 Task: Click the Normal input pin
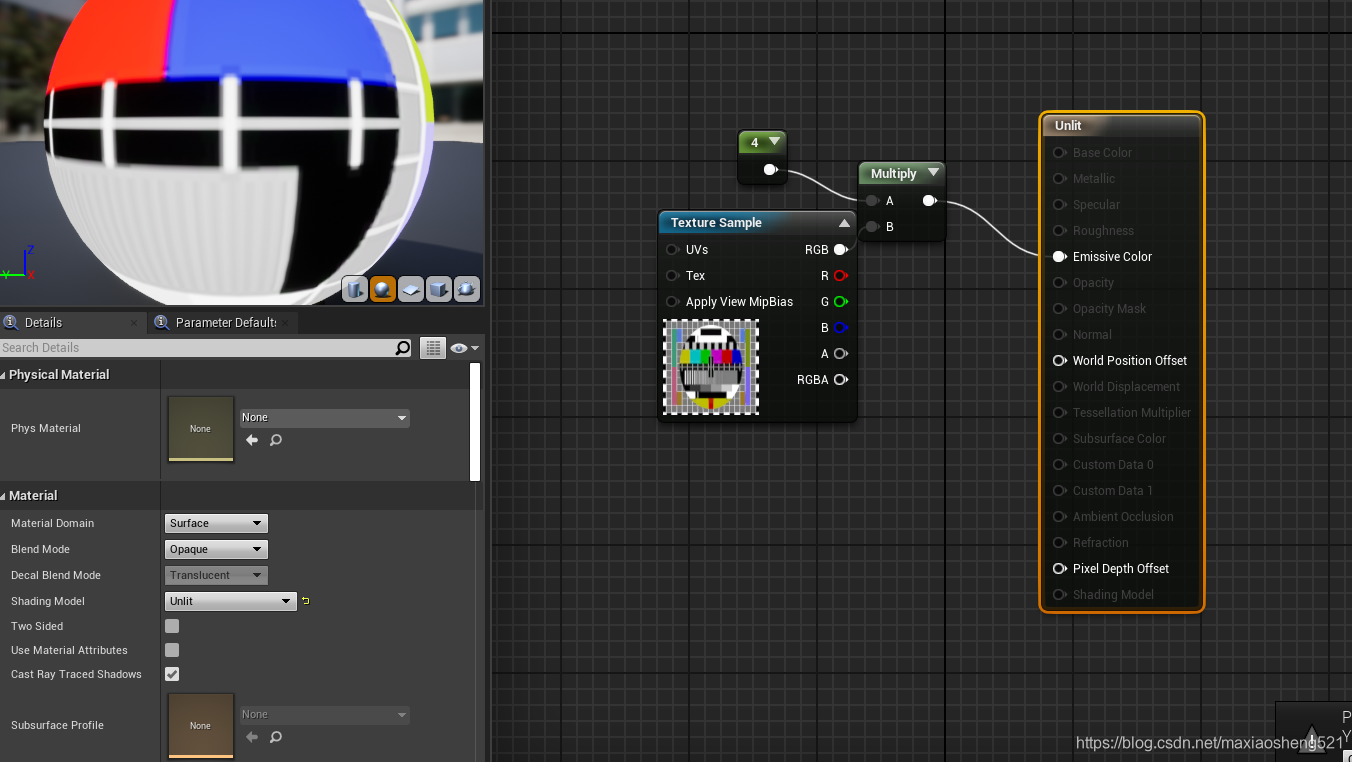coord(1059,335)
